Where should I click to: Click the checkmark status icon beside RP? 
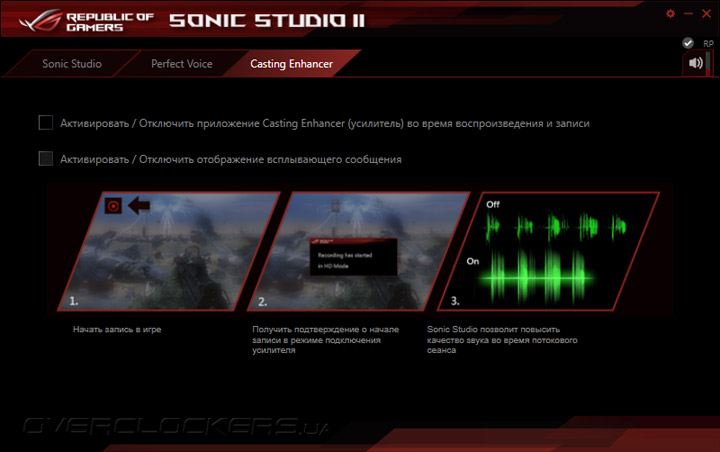tap(687, 43)
